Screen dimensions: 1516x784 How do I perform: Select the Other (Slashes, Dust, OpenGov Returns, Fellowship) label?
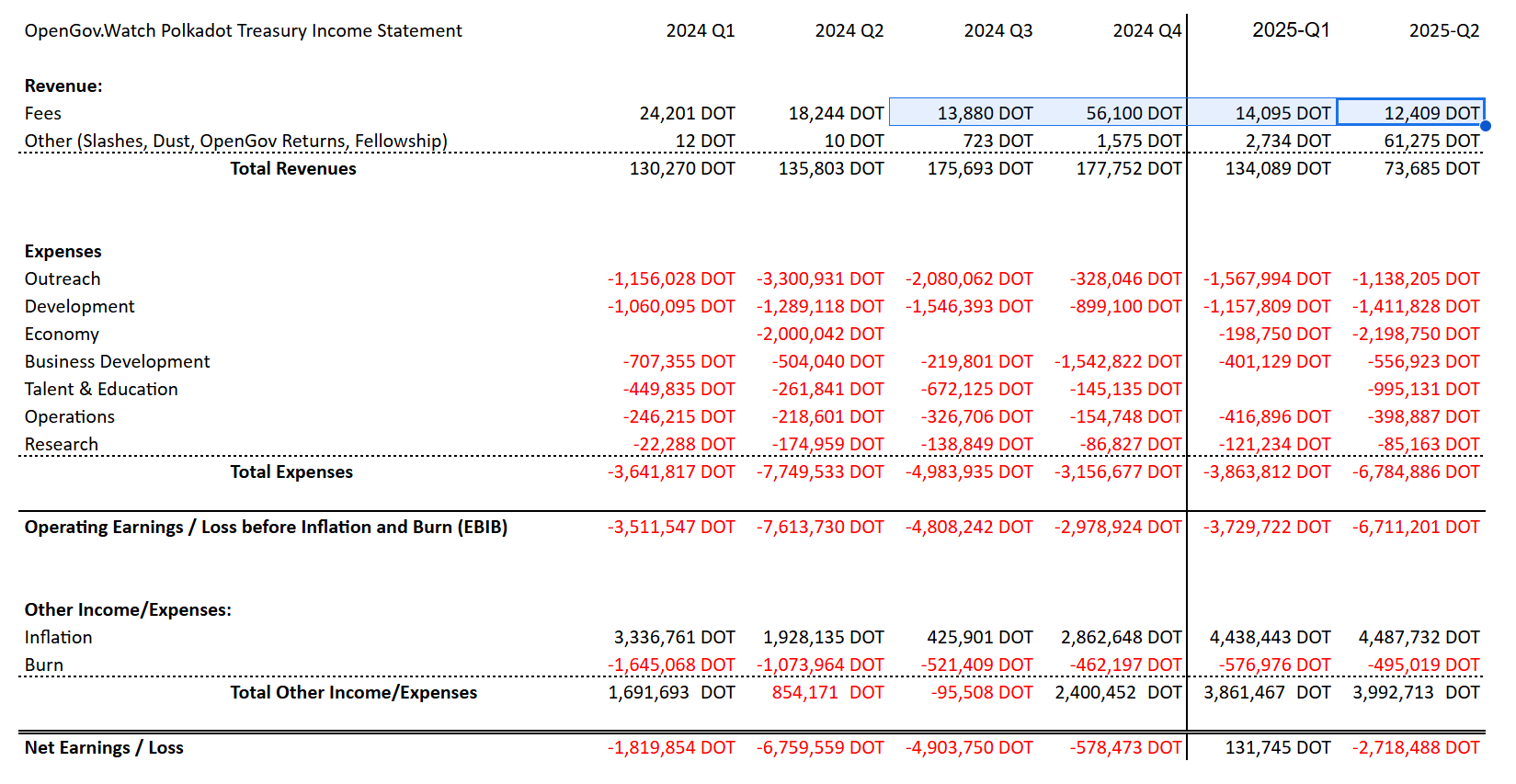click(236, 141)
